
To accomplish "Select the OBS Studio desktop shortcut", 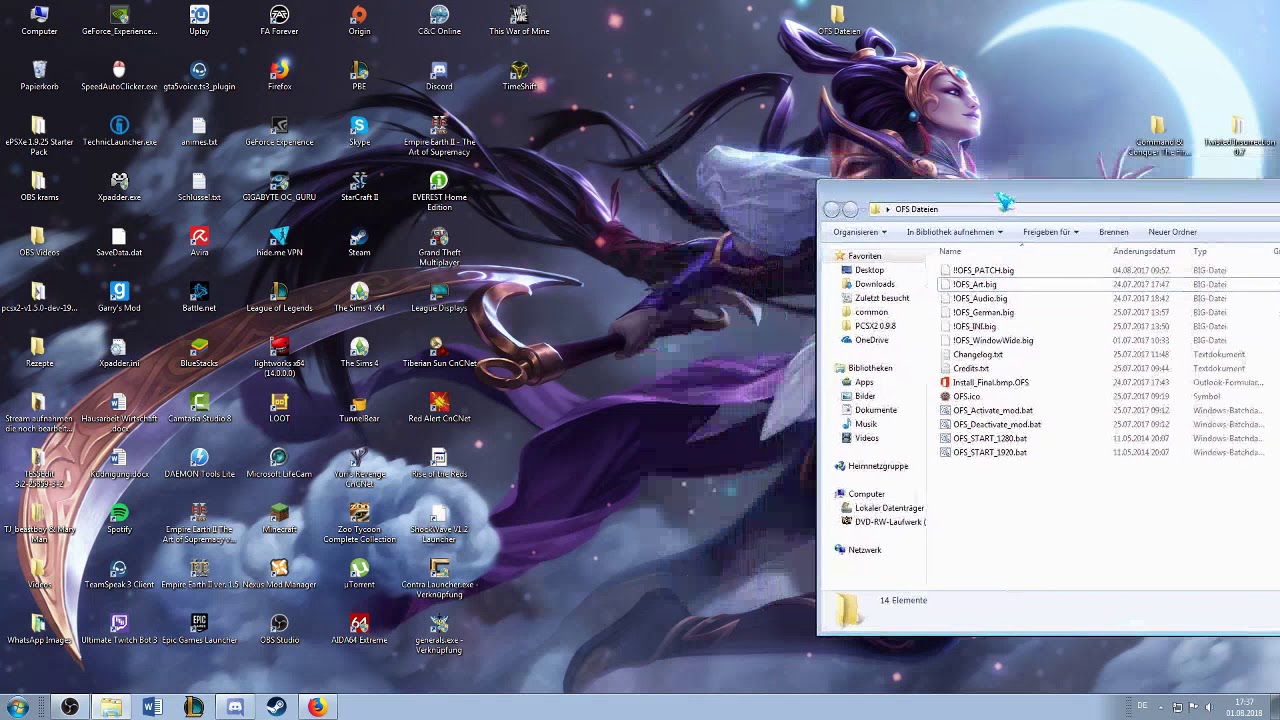I will pyautogui.click(x=279, y=629).
